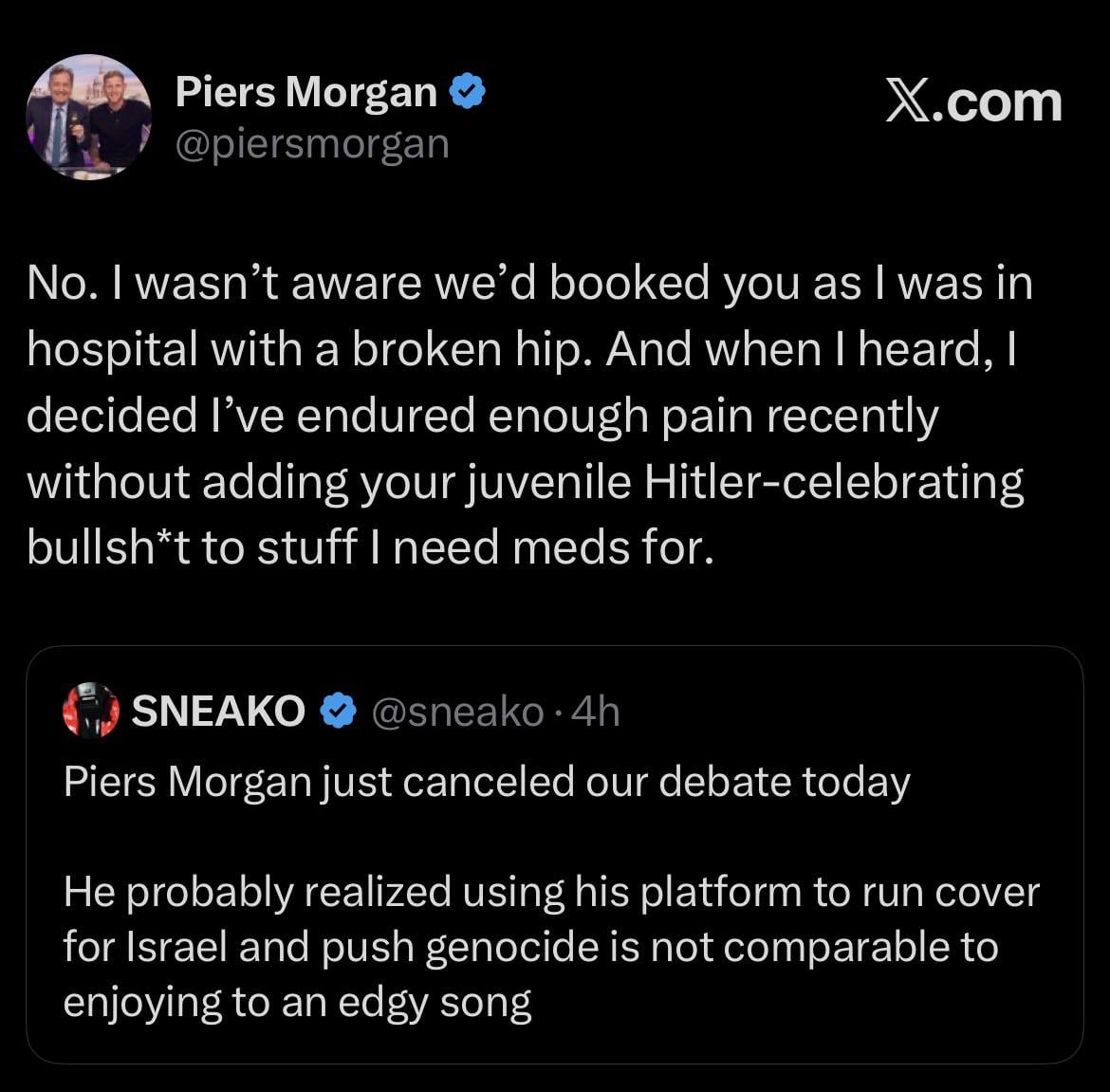Click the quoted paragraph starting "He probably realized"
This screenshot has width=1110, height=1092.
pos(550,946)
